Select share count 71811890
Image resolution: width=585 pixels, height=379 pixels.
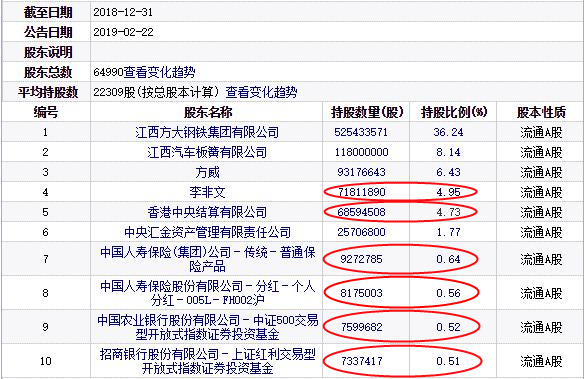click(x=361, y=192)
